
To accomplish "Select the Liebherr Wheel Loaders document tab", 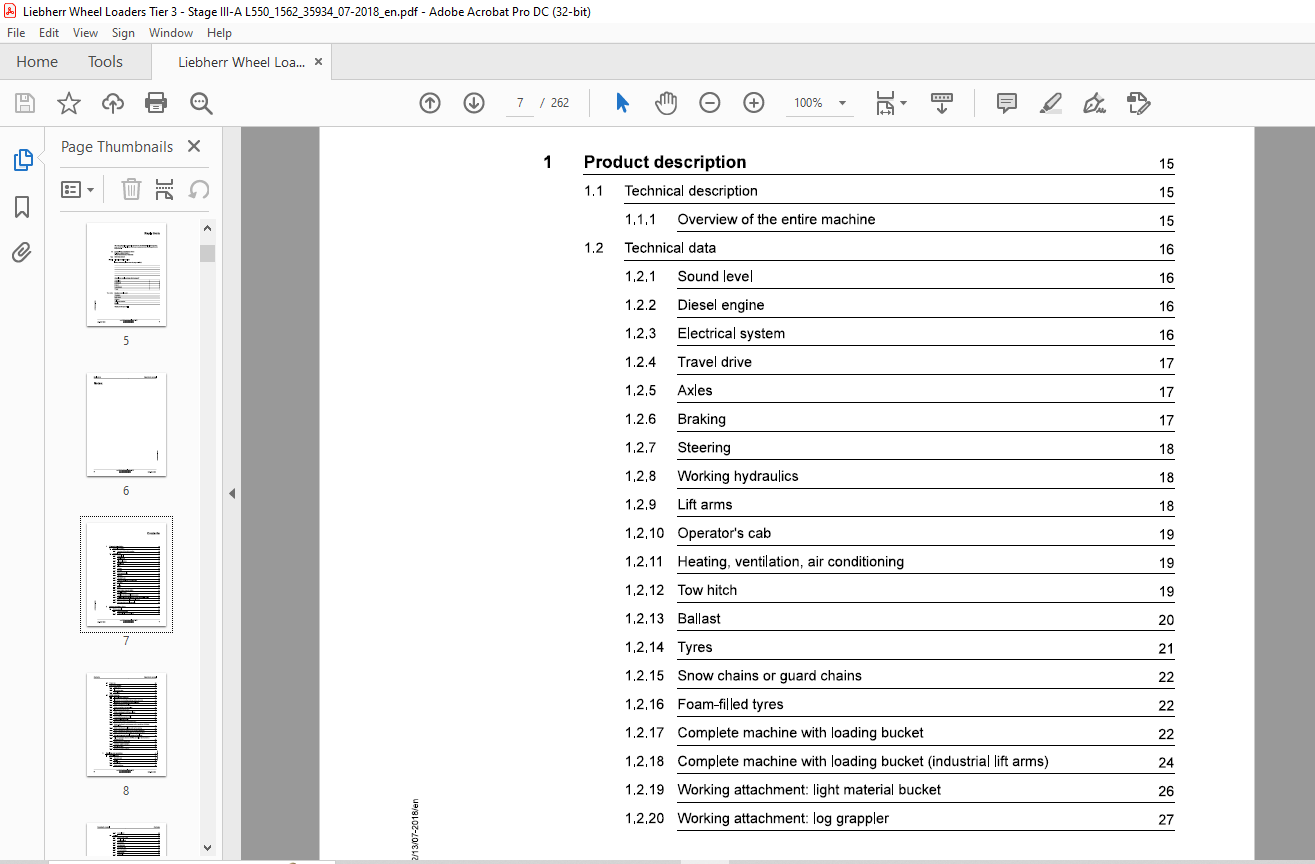I will (x=242, y=62).
